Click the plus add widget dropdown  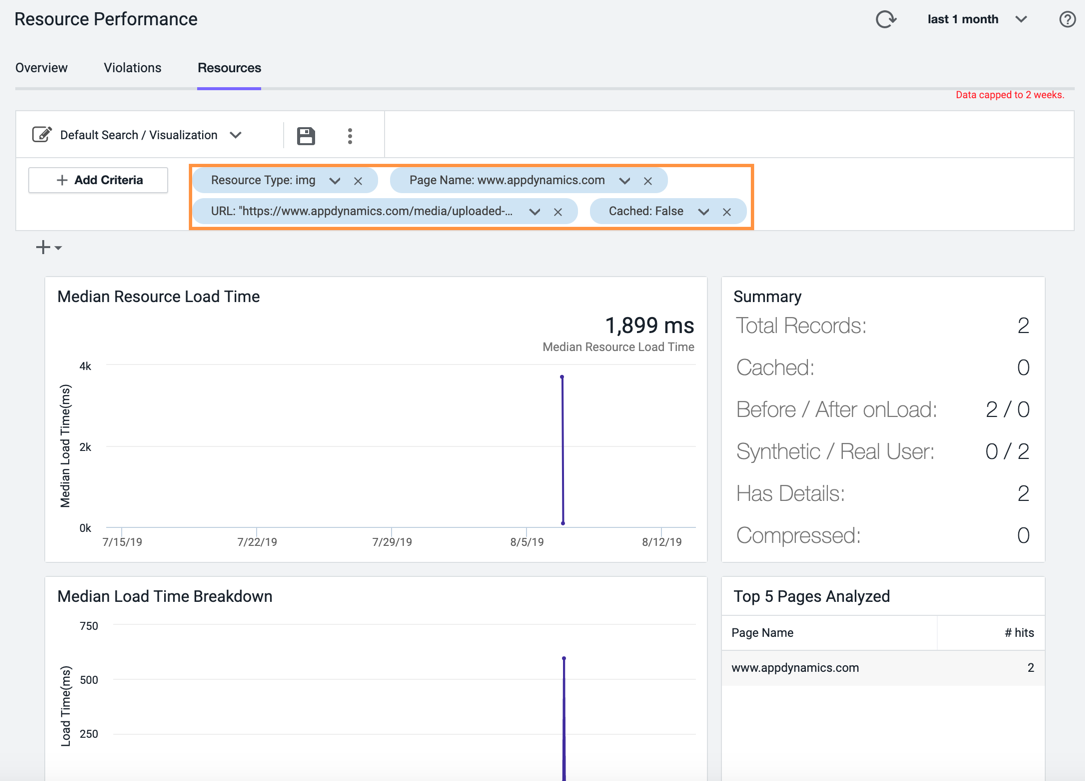coord(48,248)
